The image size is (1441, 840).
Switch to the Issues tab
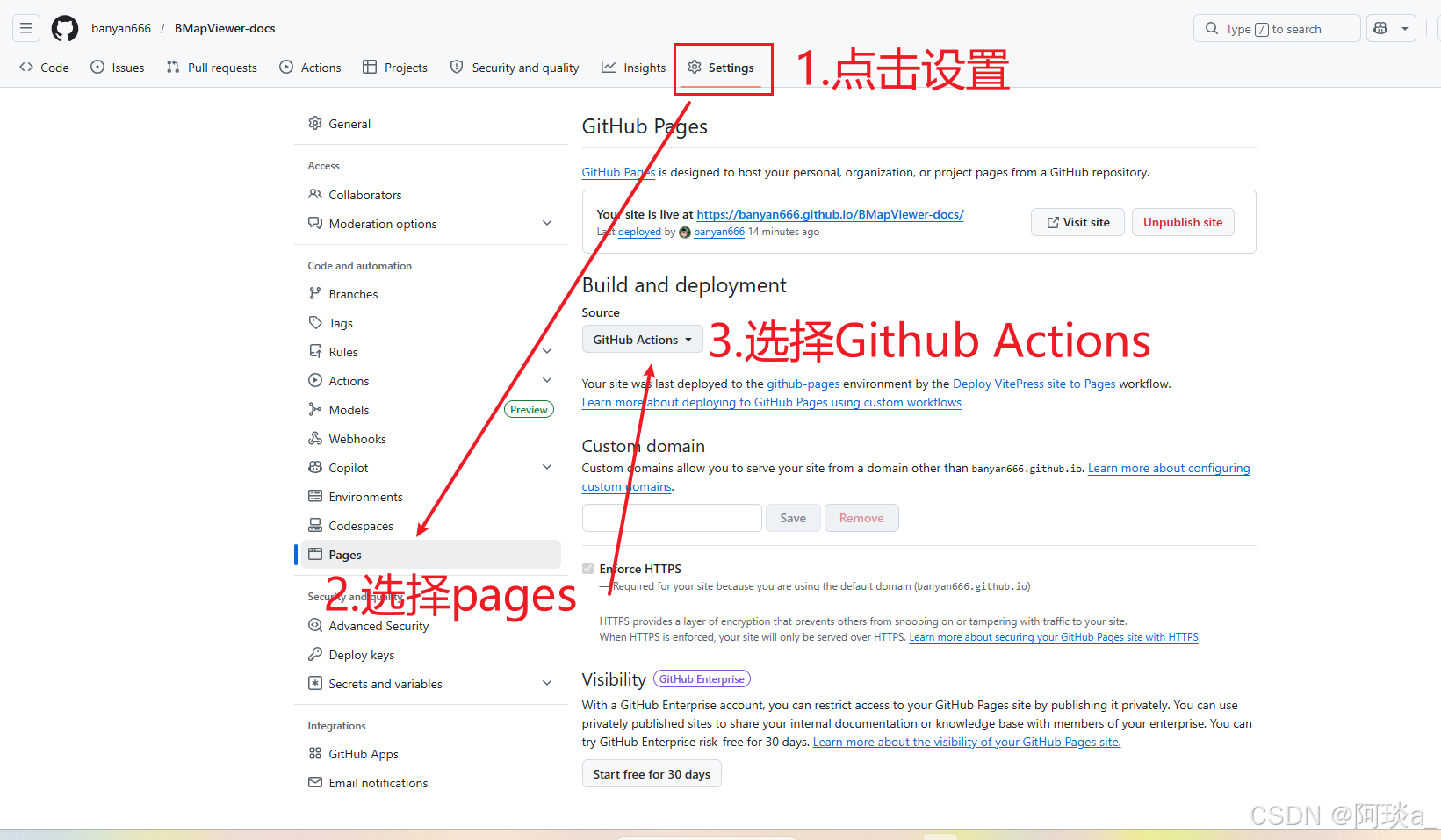pyautogui.click(x=118, y=68)
